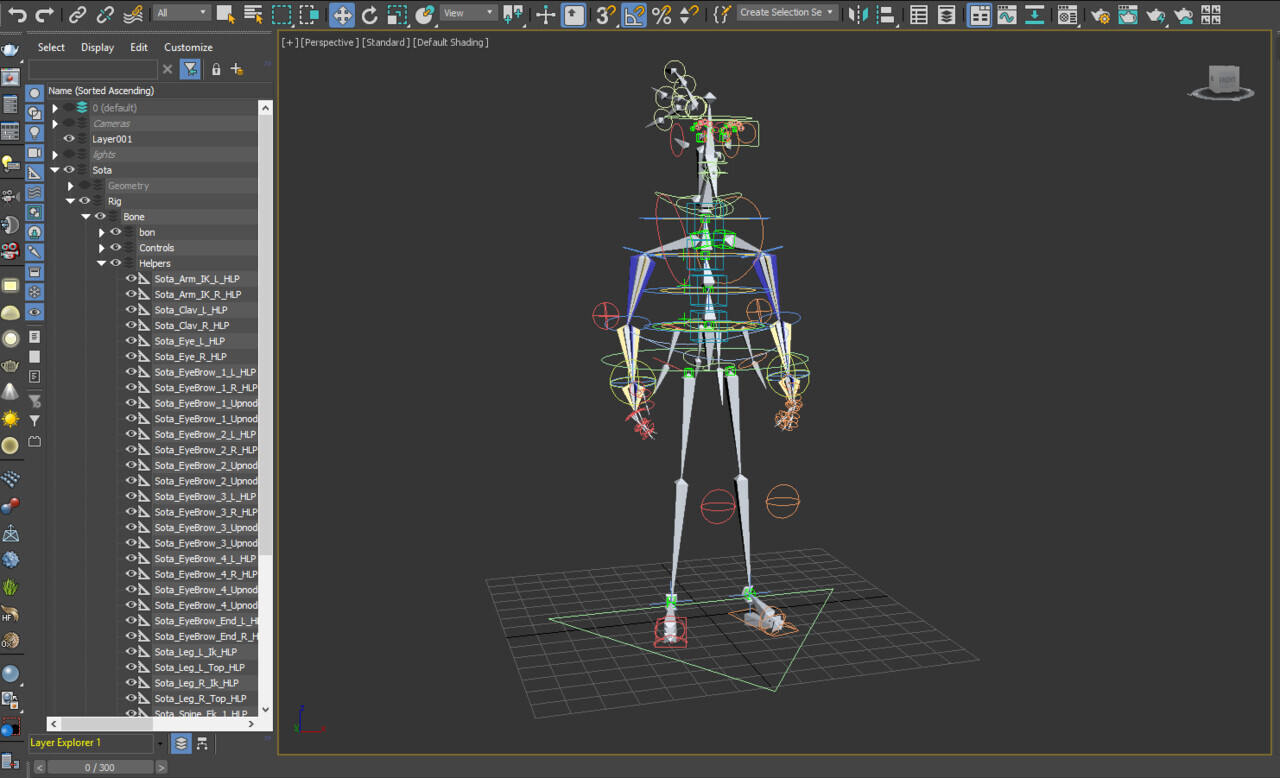Screen dimensions: 1280x778
Task: Choose the Select and Rotate tool
Action: [369, 15]
